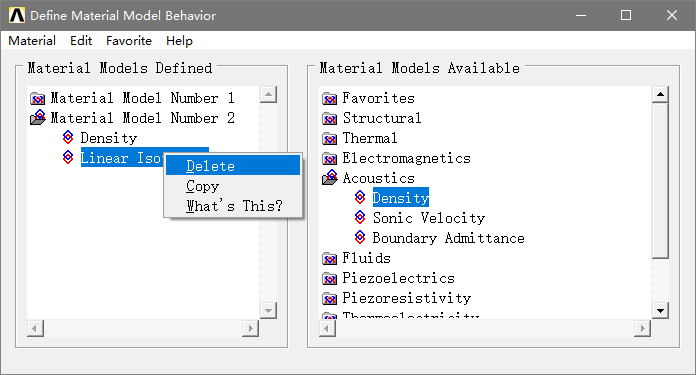The image size is (696, 375).
Task: Click the Boundary Admittance diamond icon
Action: (x=360, y=237)
